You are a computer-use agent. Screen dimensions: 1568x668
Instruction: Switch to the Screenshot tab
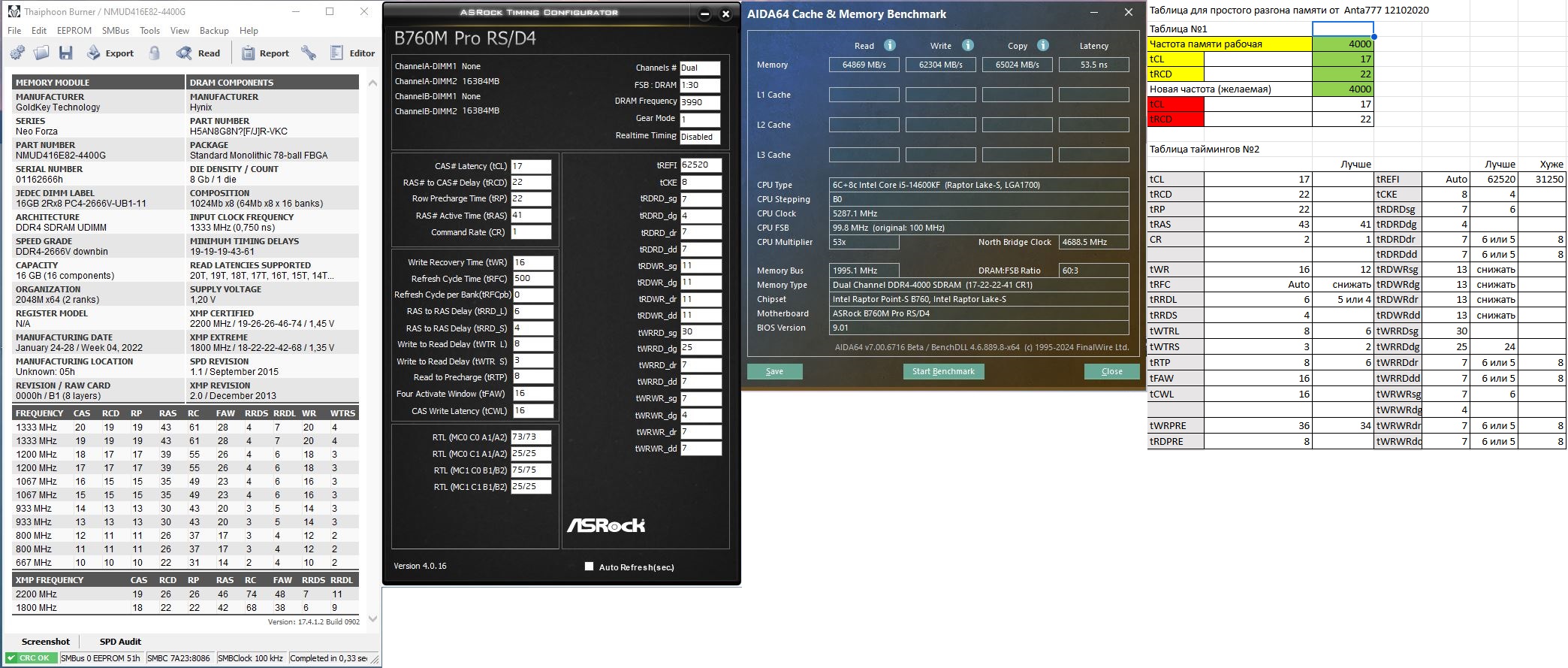tap(46, 642)
